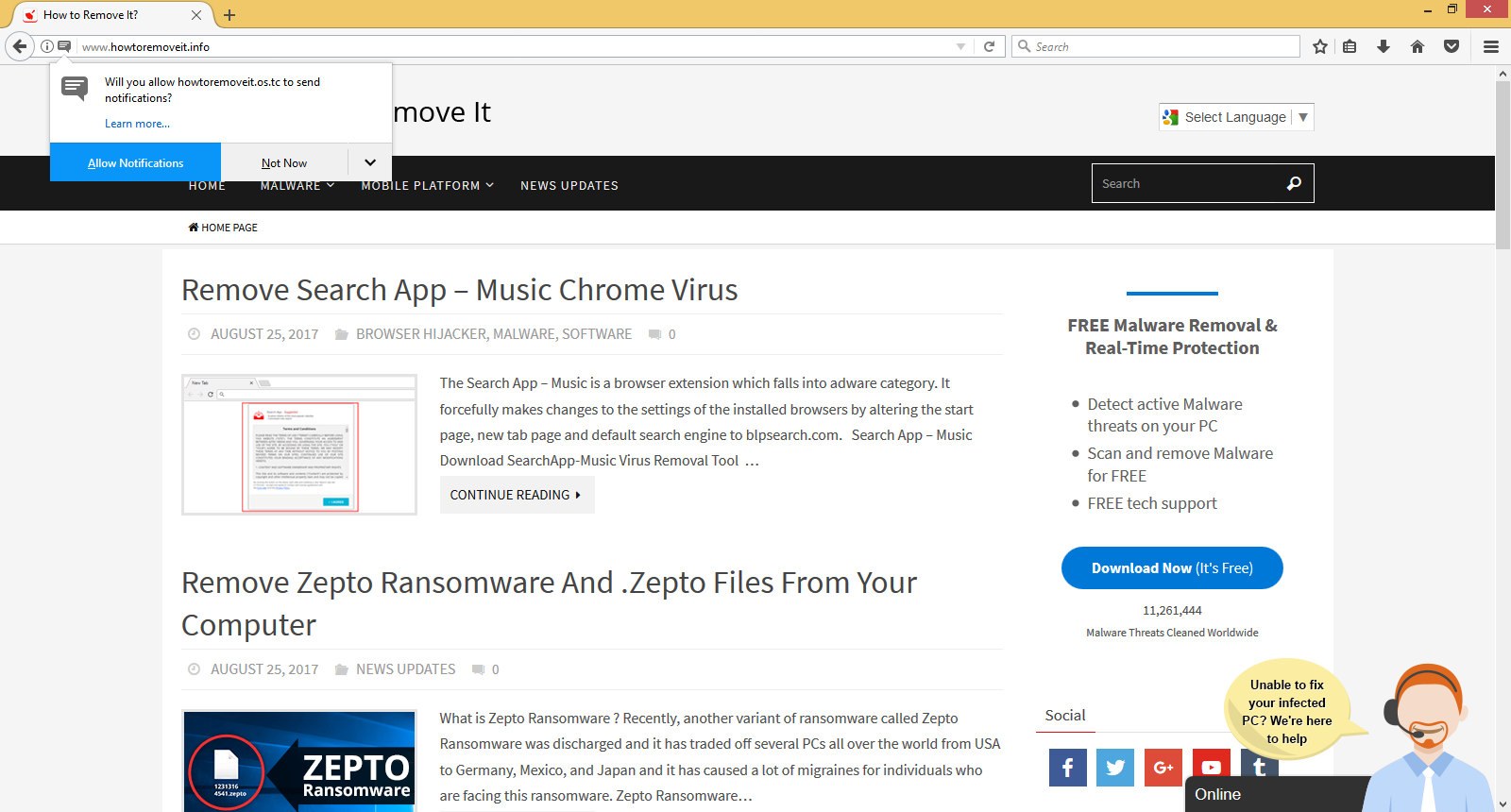Focus the website Search input field
1511x812 pixels.
point(1187,183)
